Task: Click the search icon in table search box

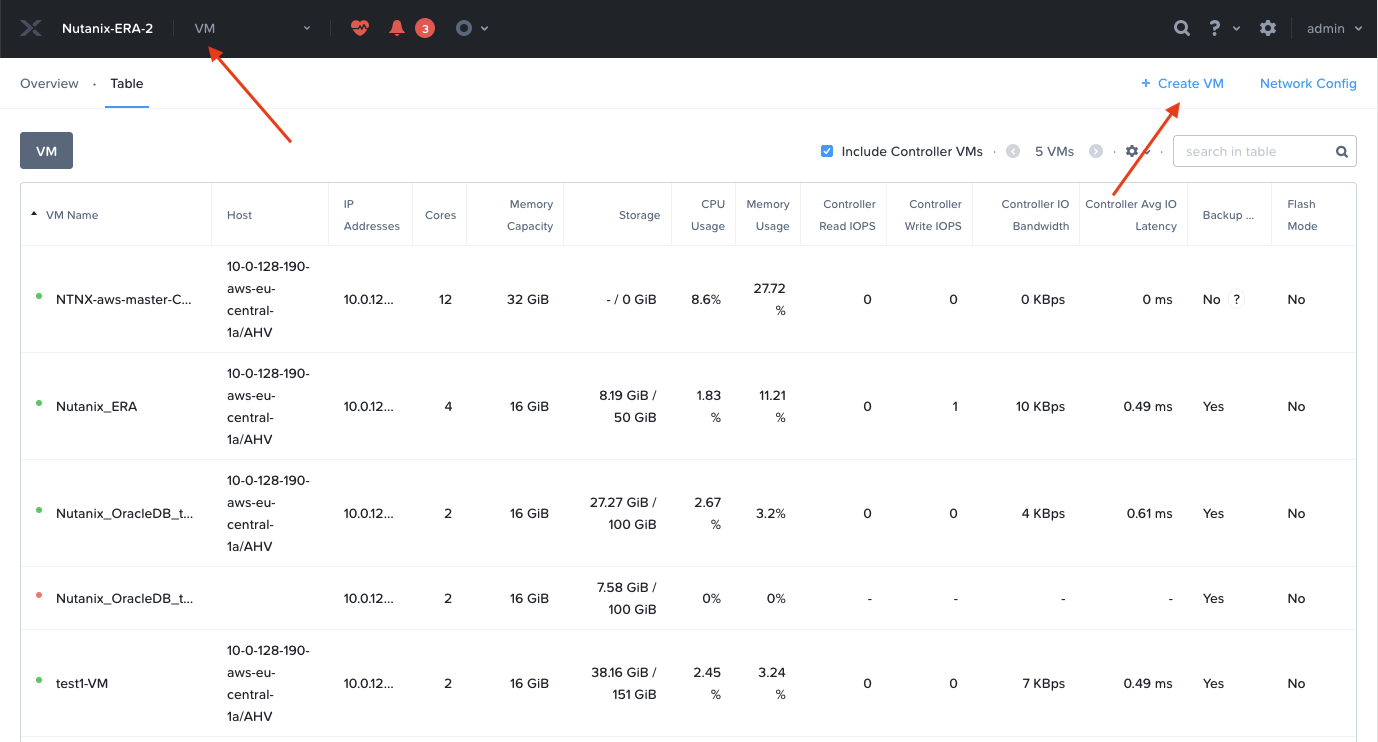Action: tap(1342, 152)
